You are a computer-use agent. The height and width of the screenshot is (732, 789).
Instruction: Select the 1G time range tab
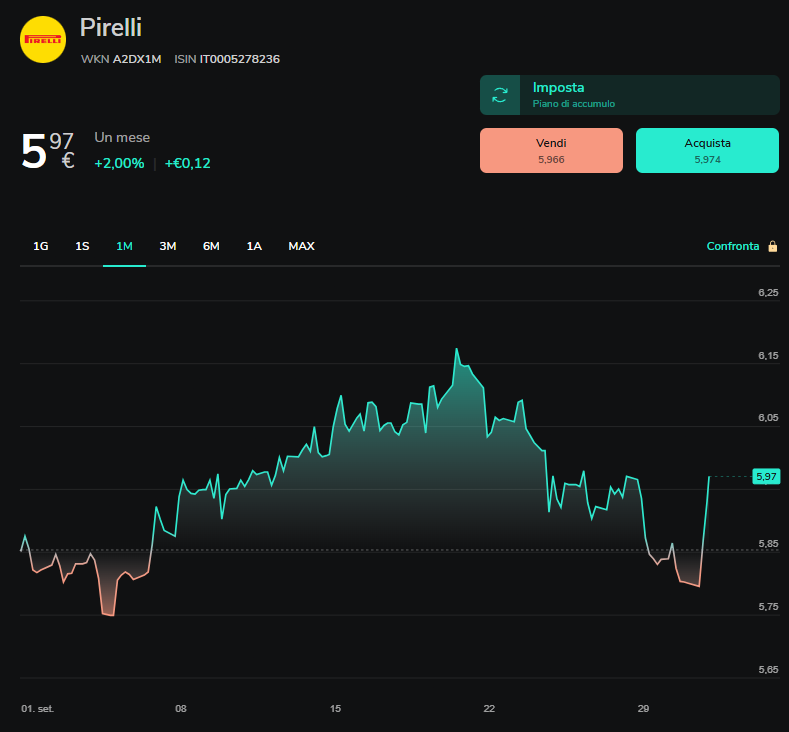(41, 246)
